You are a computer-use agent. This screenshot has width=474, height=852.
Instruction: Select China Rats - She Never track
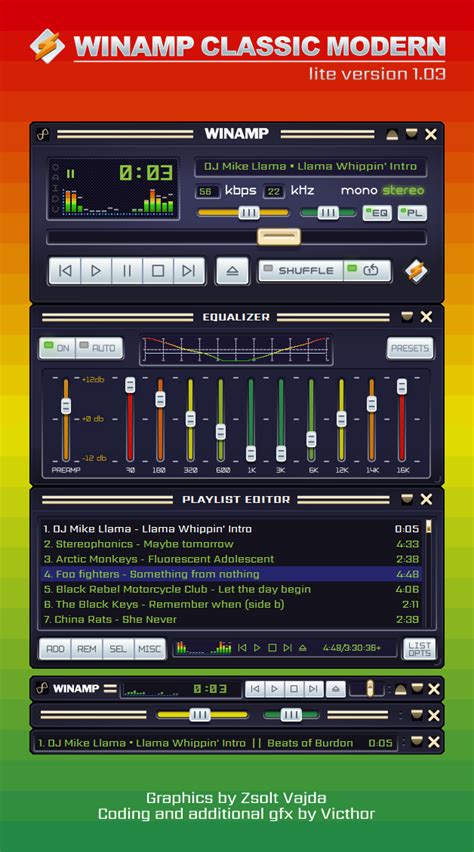232,619
